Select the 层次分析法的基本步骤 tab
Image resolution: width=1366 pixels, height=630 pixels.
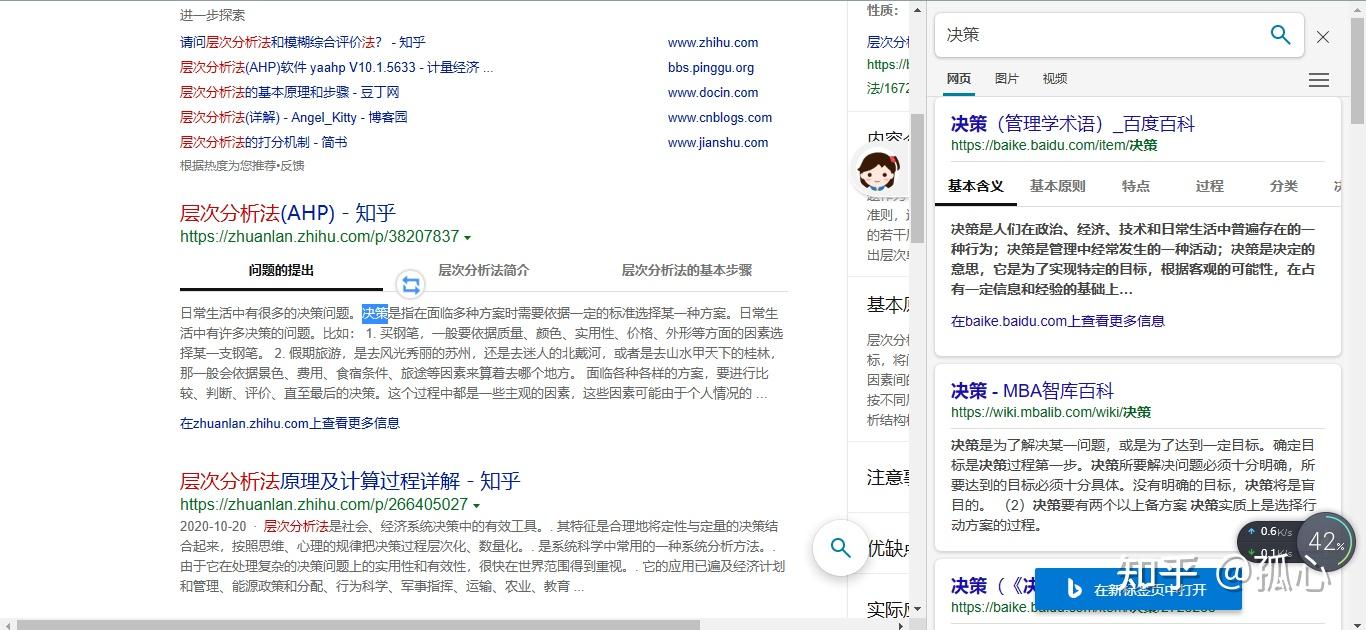tap(687, 270)
